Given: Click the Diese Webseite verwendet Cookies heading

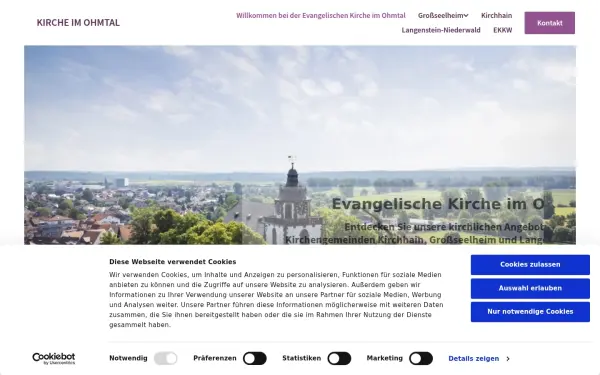Looking at the screenshot, I should [x=173, y=262].
